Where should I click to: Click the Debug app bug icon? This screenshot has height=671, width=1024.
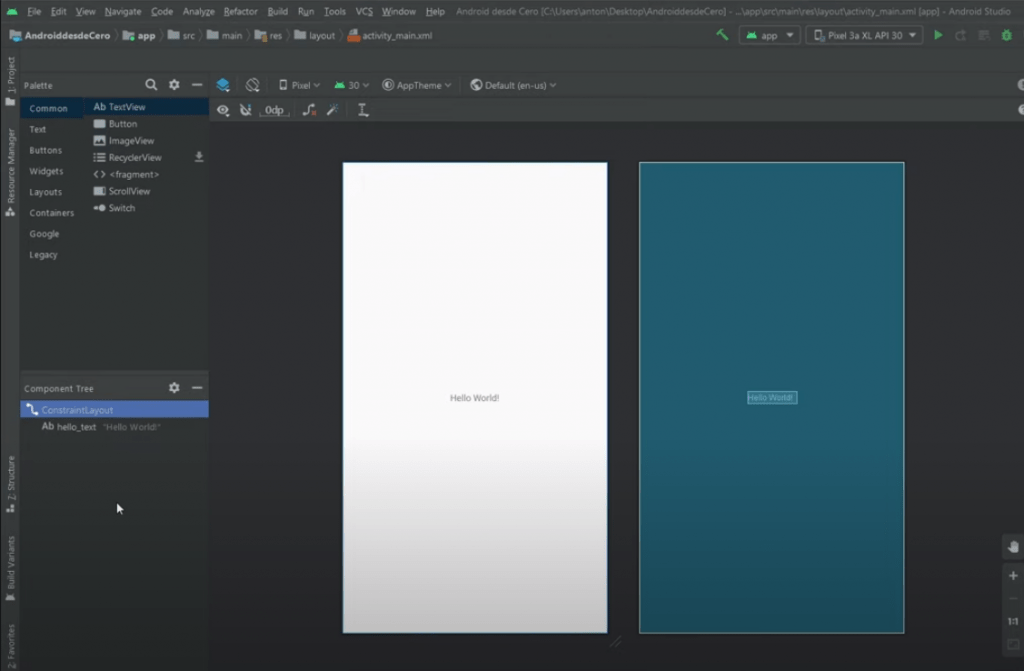1008,35
